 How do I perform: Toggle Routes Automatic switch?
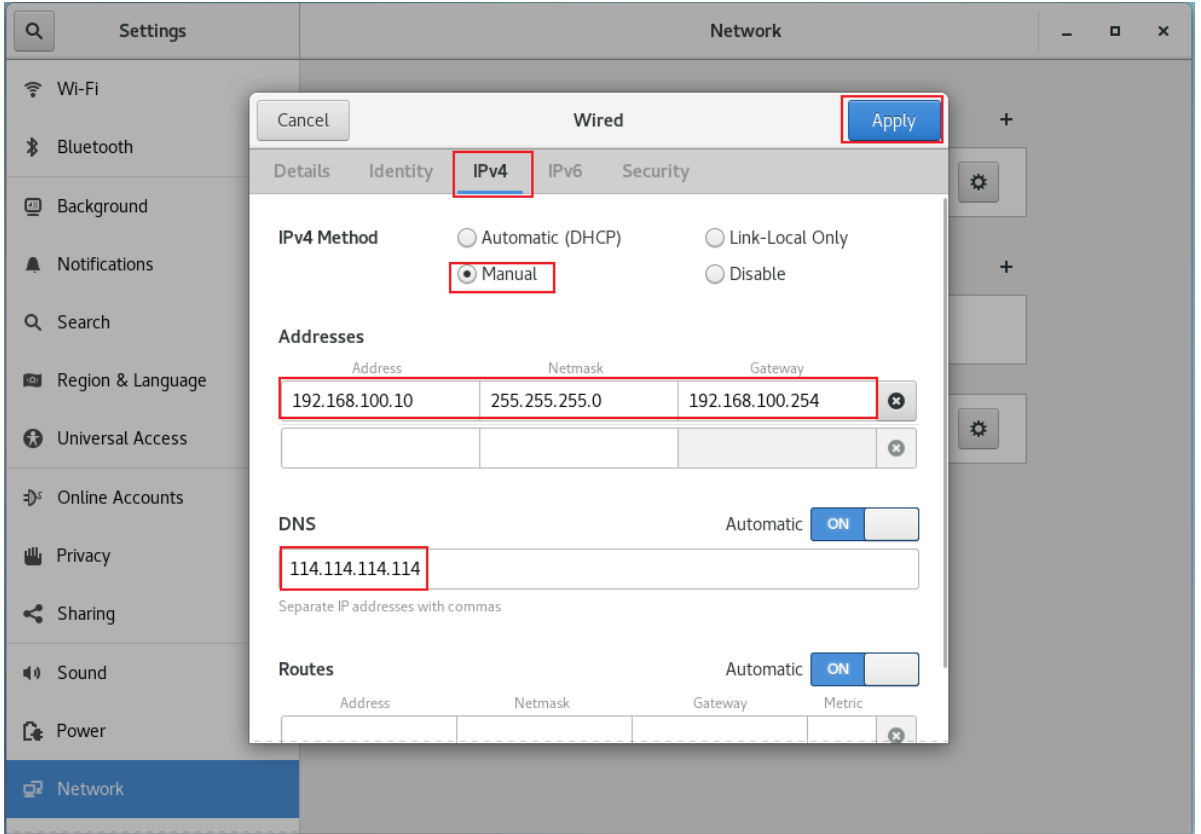pos(864,669)
